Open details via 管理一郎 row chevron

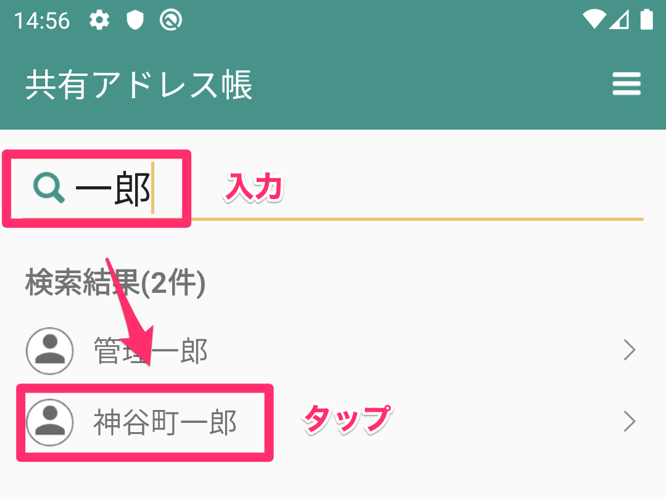coord(629,350)
